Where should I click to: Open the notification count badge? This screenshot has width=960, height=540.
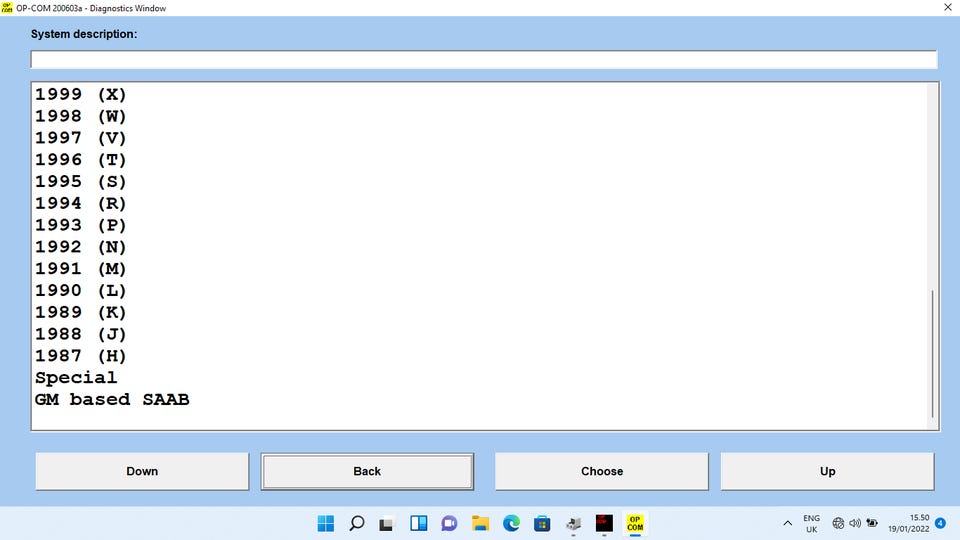click(x=940, y=523)
